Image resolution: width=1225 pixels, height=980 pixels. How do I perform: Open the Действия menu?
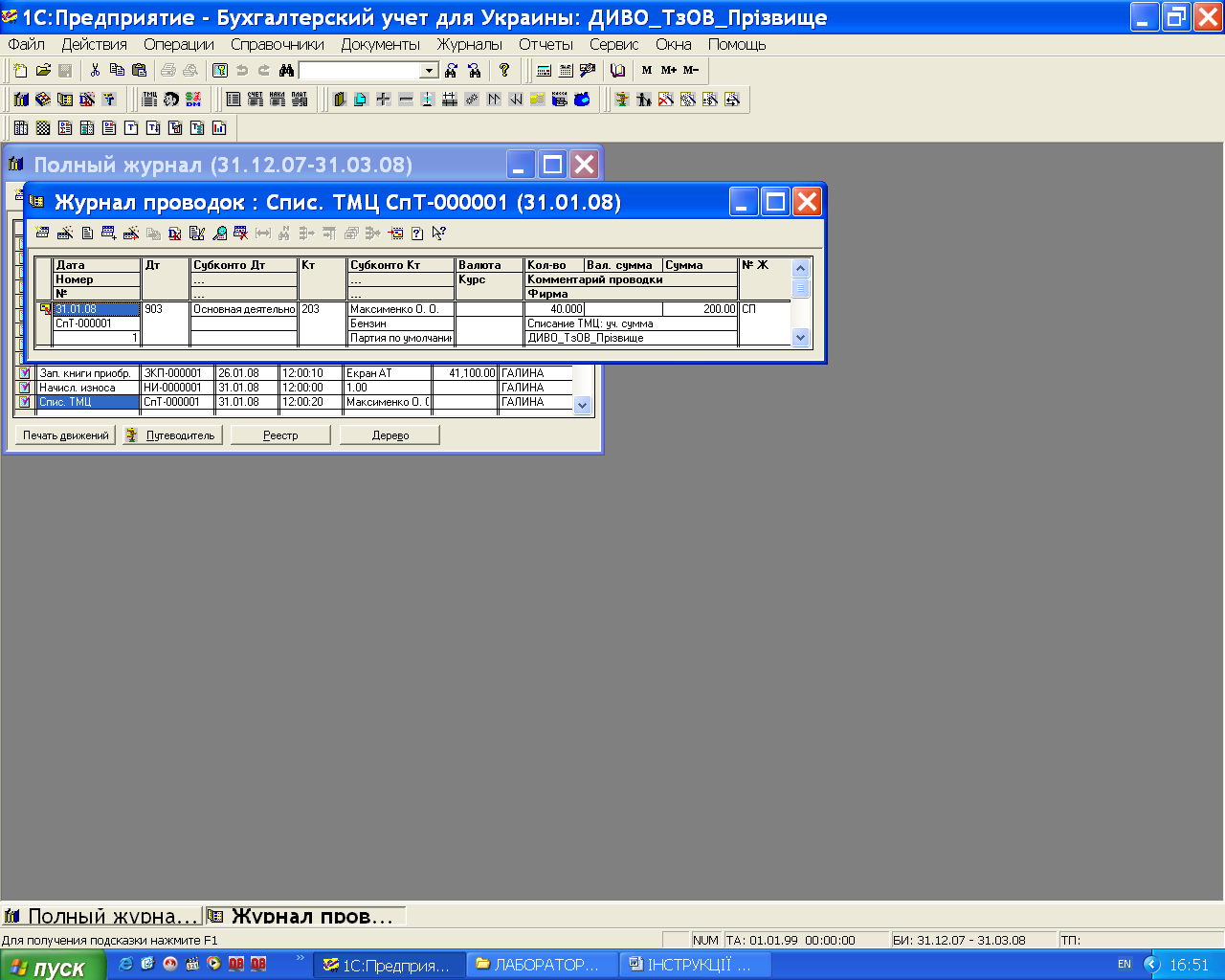click(x=95, y=44)
